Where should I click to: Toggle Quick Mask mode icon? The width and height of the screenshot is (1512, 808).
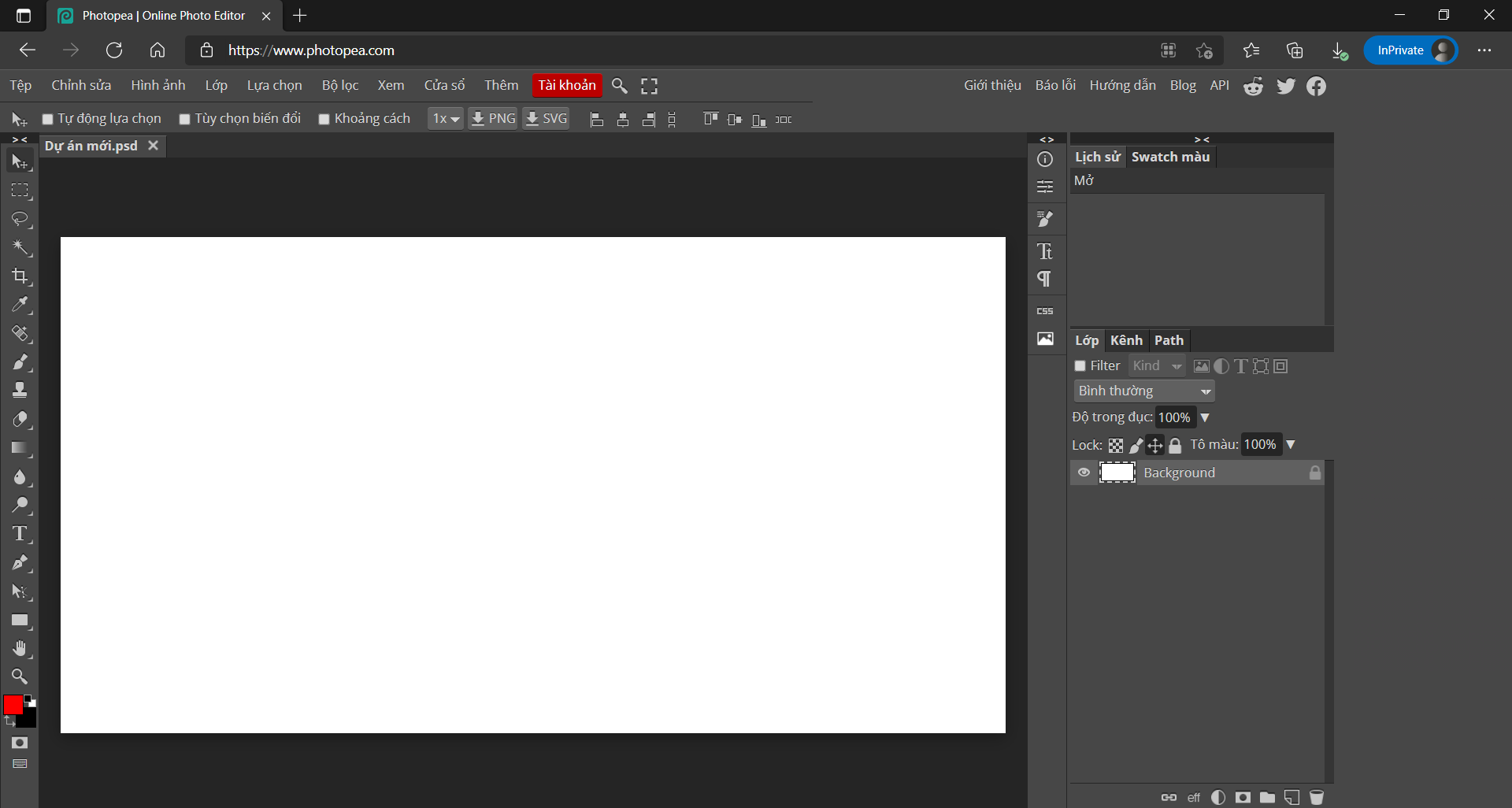click(x=20, y=743)
